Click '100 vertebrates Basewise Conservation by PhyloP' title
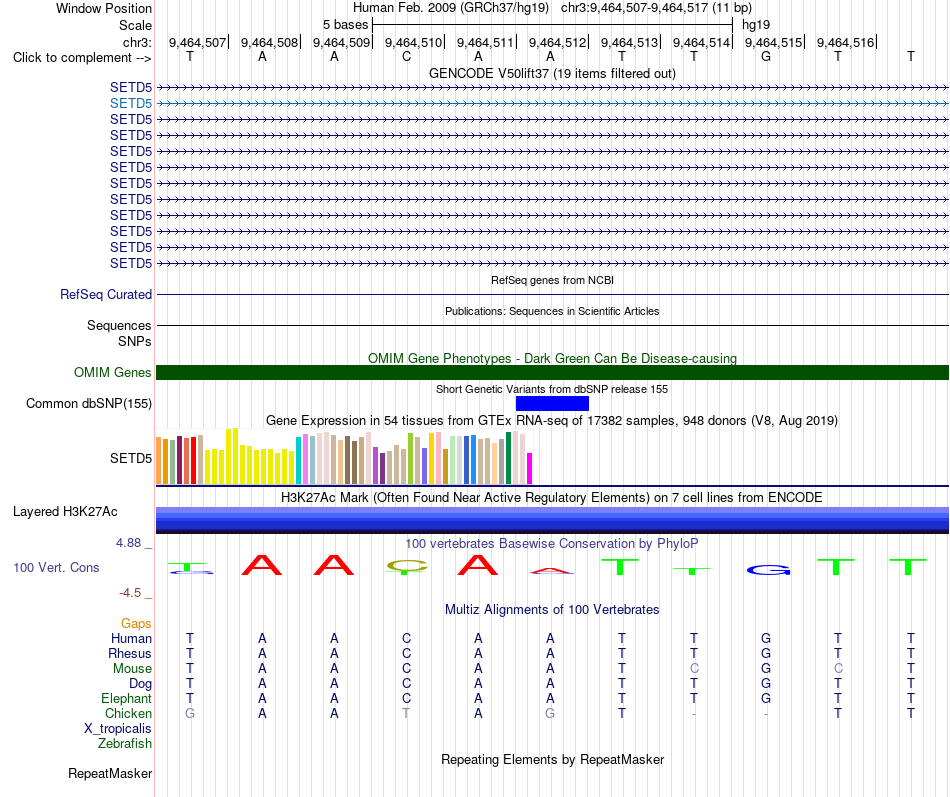Viewport: 950px width, 797px height. [552, 544]
